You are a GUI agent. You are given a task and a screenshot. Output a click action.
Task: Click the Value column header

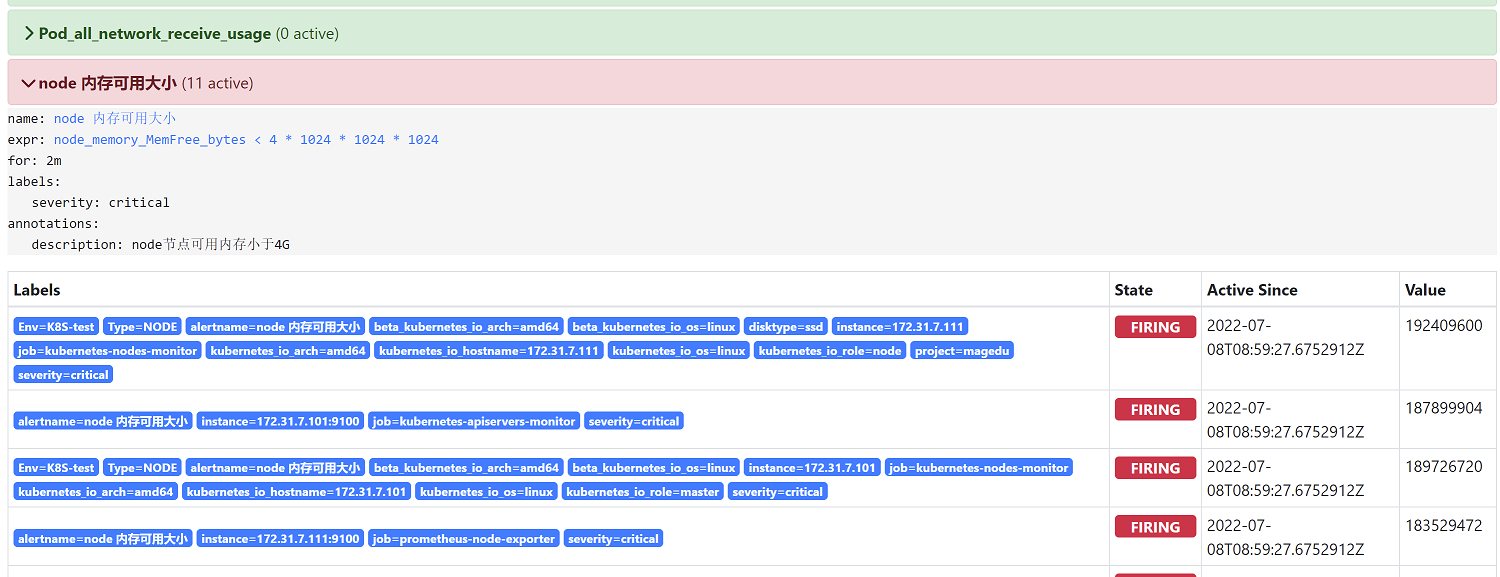pos(1425,290)
